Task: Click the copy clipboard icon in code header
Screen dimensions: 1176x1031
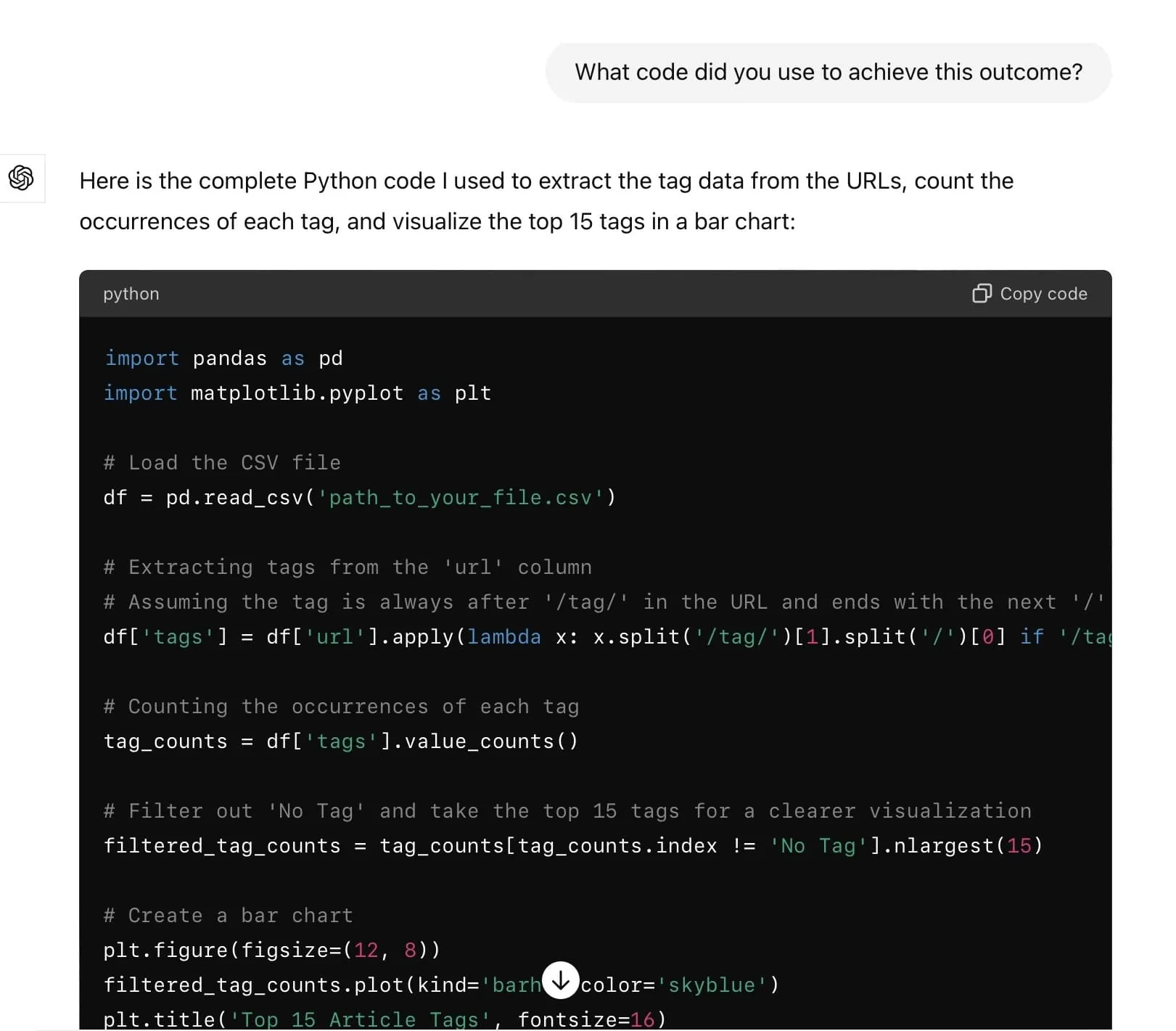Action: click(x=982, y=293)
